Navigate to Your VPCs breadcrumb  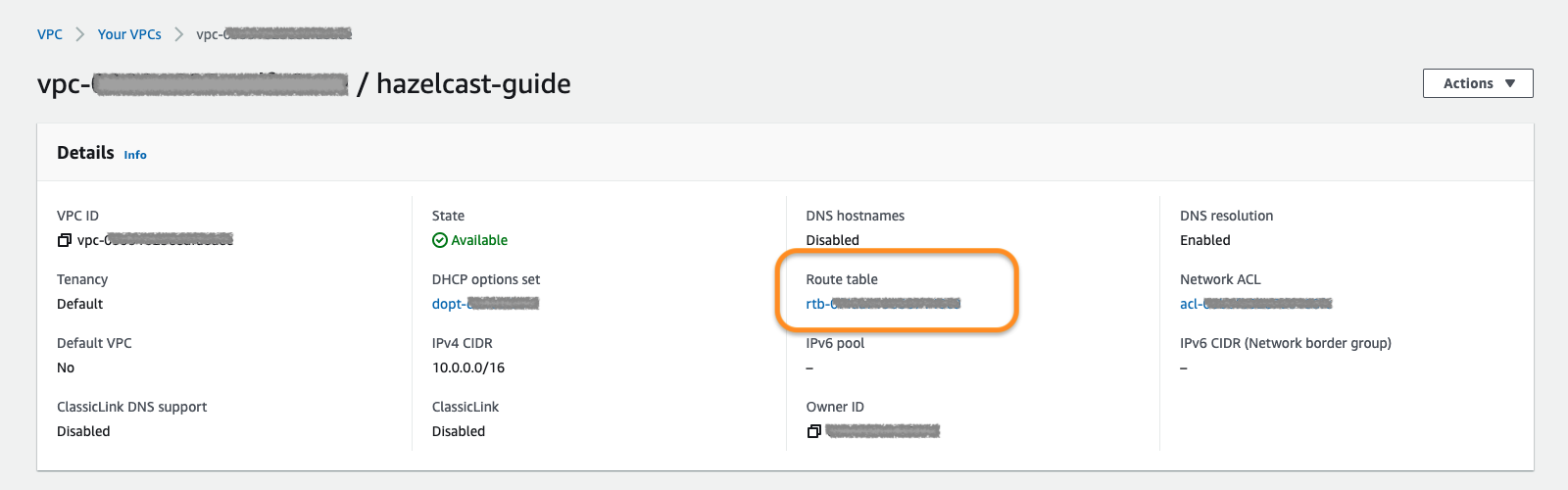tap(129, 34)
